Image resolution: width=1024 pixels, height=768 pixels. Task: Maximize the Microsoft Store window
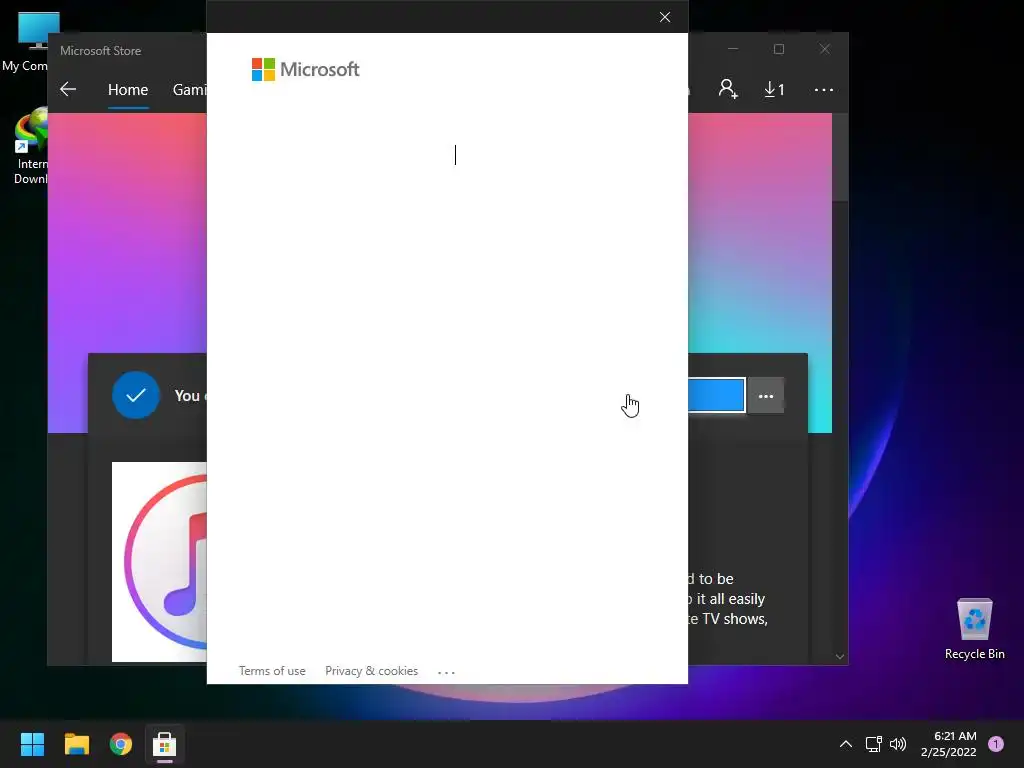[778, 50]
